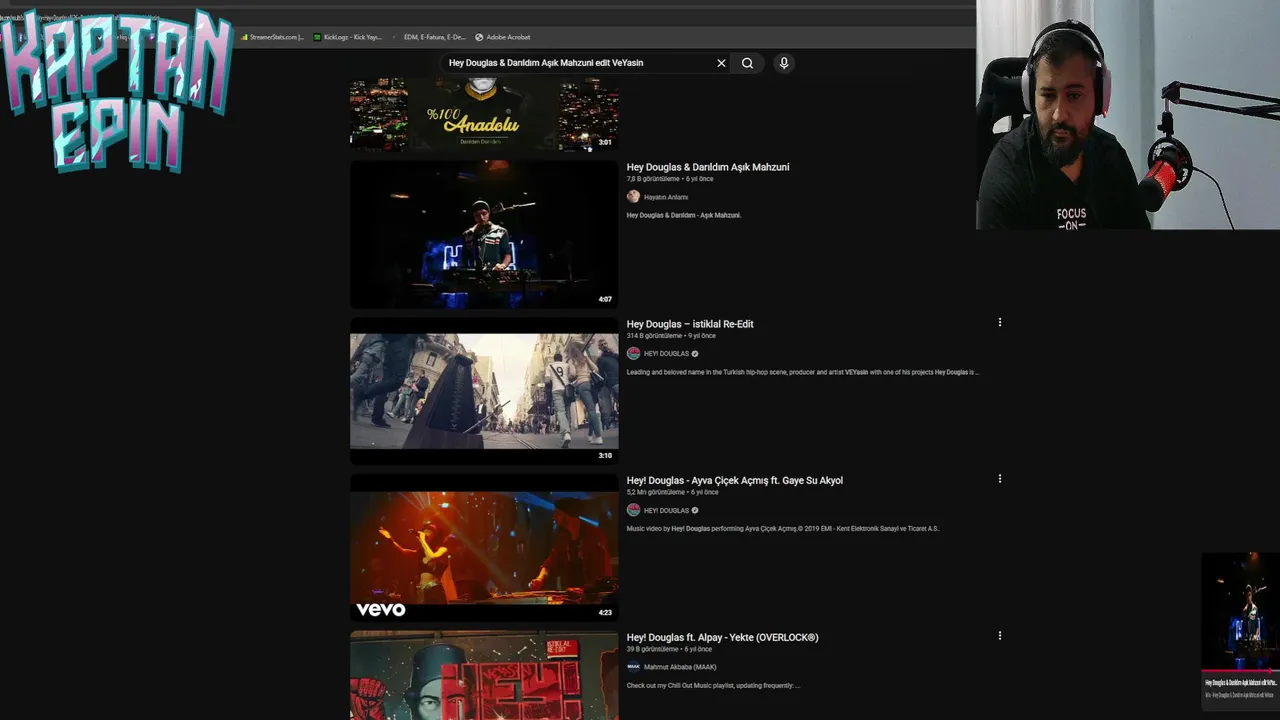Click the 4:23 duration badge
1280x720 pixels.
(605, 612)
